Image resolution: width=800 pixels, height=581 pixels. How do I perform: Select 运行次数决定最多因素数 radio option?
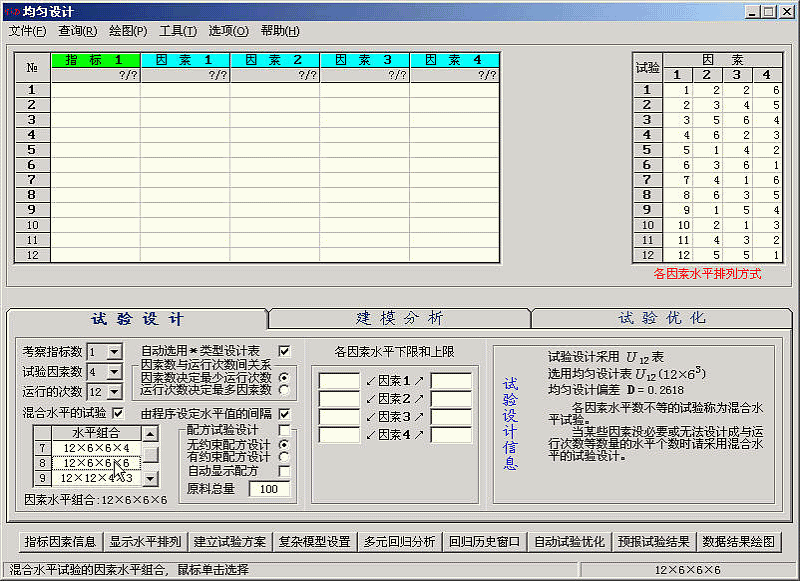284,390
